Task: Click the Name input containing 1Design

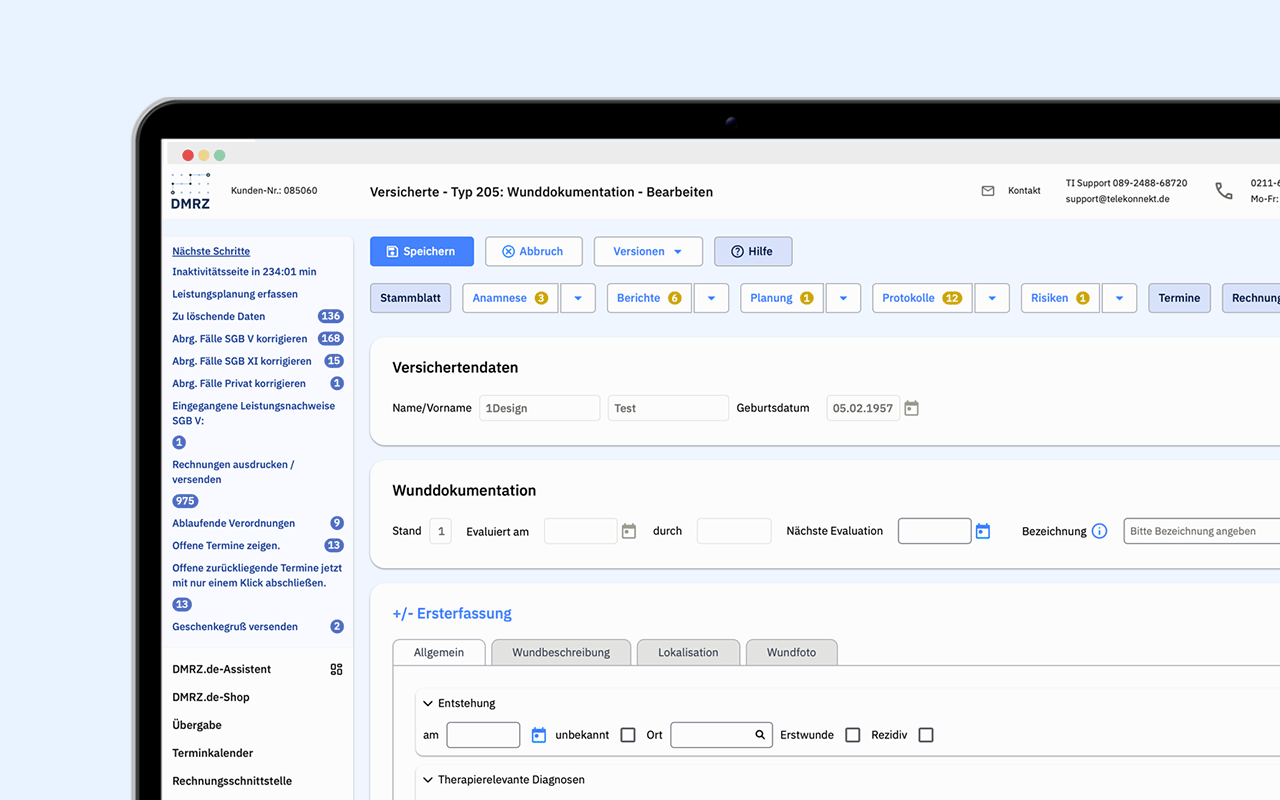Action: [x=539, y=408]
